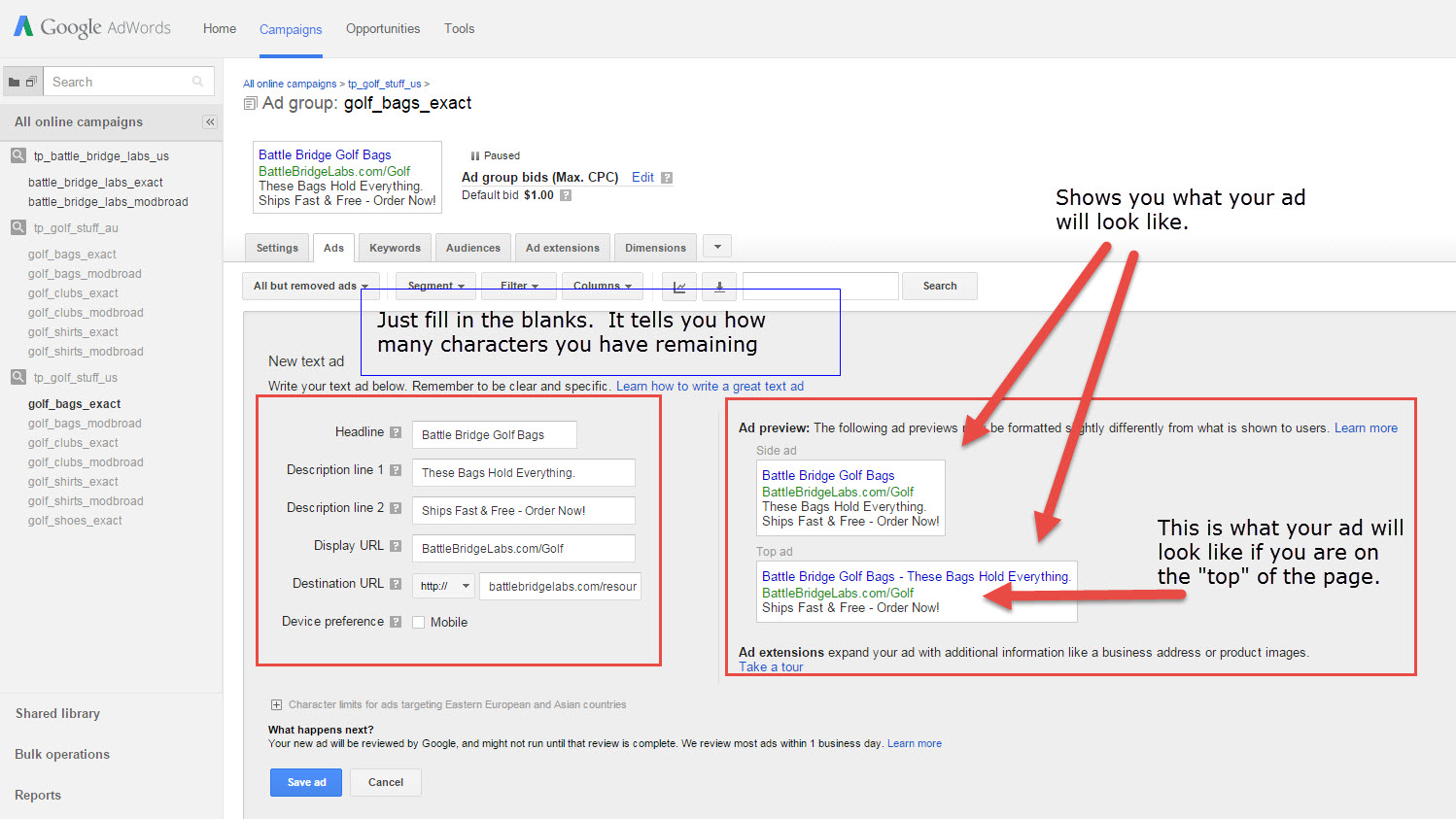Viewport: 1456px width, 819px height.
Task: Click the download report icon
Action: pyautogui.click(x=719, y=286)
